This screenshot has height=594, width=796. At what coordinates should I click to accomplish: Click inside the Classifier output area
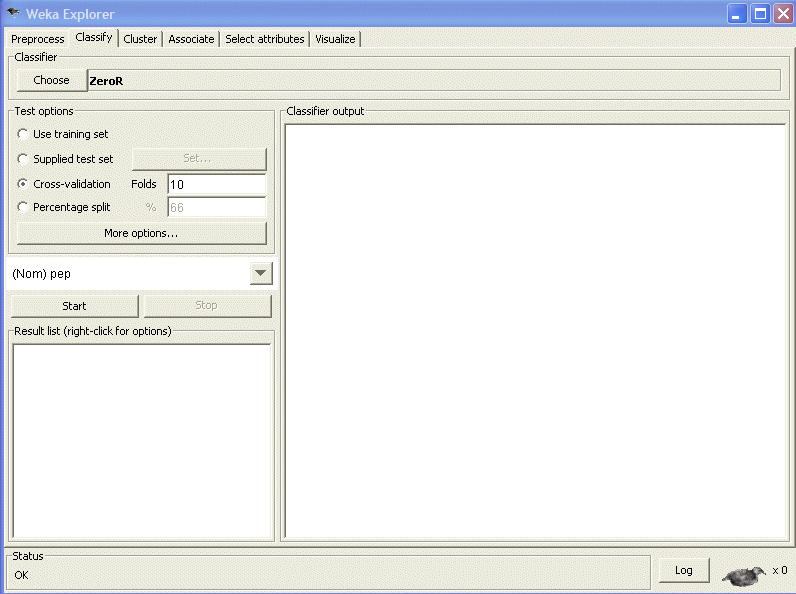pyautogui.click(x=535, y=330)
